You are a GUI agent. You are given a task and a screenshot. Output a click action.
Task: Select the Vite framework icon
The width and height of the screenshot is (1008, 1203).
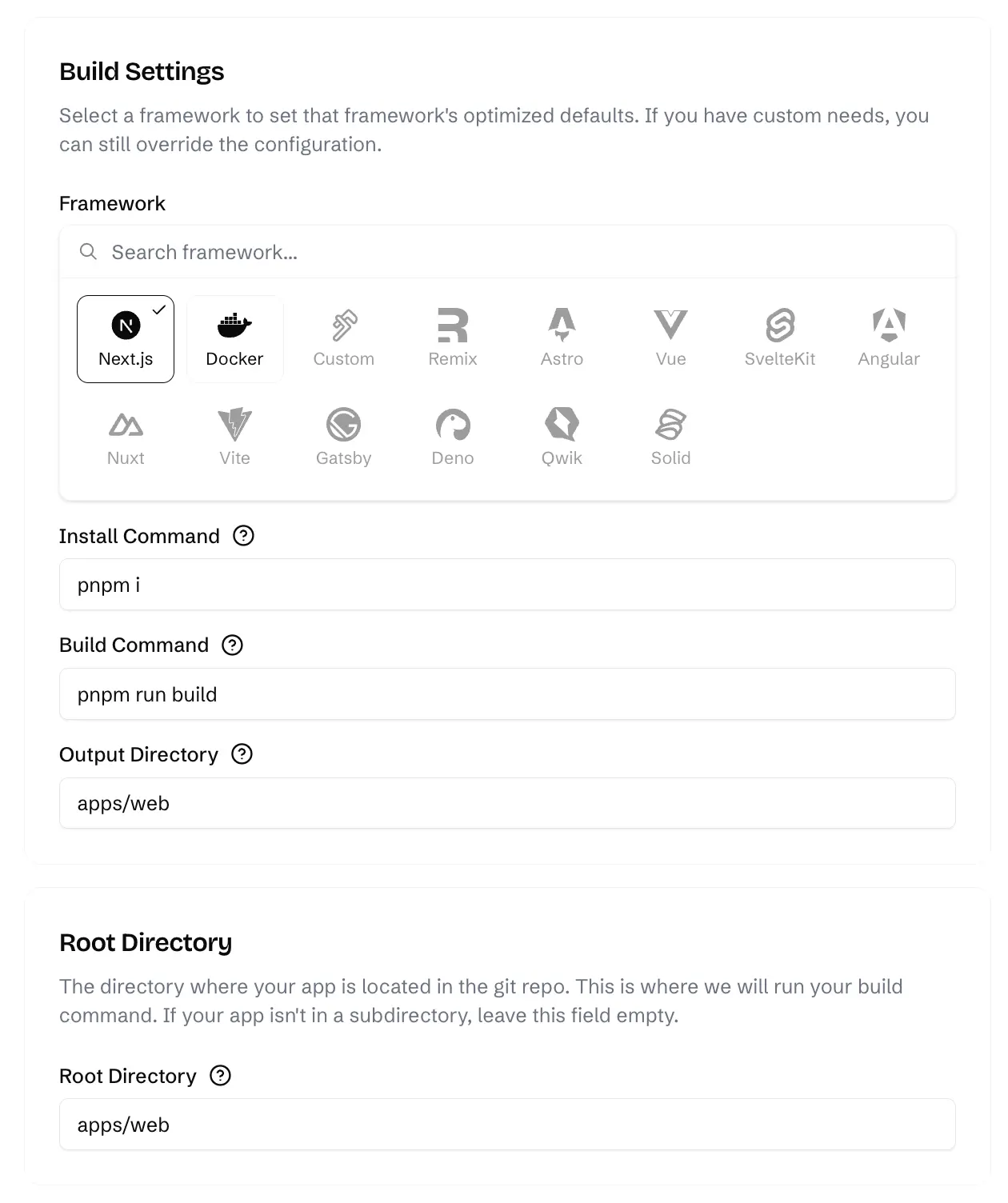(234, 425)
